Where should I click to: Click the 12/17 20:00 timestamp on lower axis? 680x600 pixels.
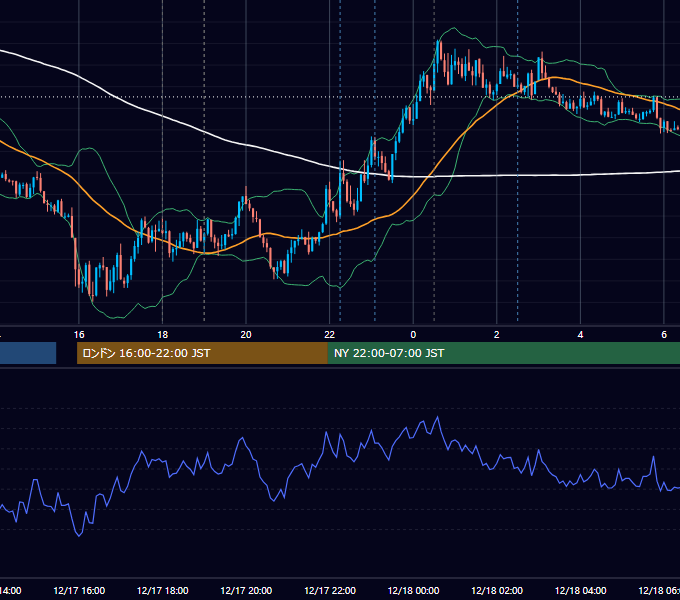point(246,590)
